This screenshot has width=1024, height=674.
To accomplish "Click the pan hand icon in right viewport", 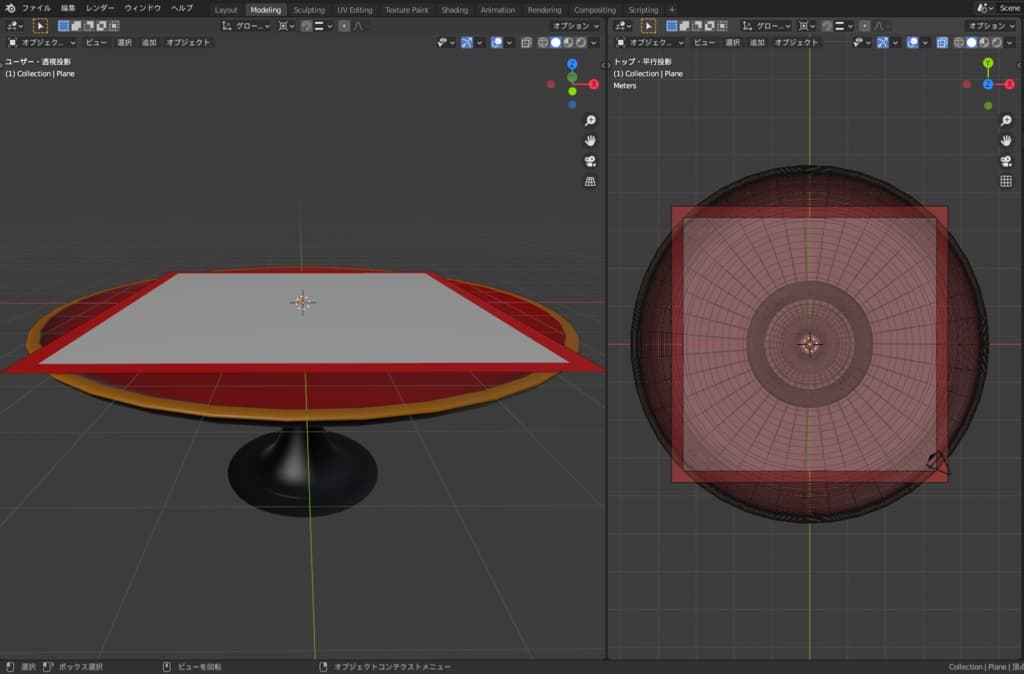I will point(1006,140).
